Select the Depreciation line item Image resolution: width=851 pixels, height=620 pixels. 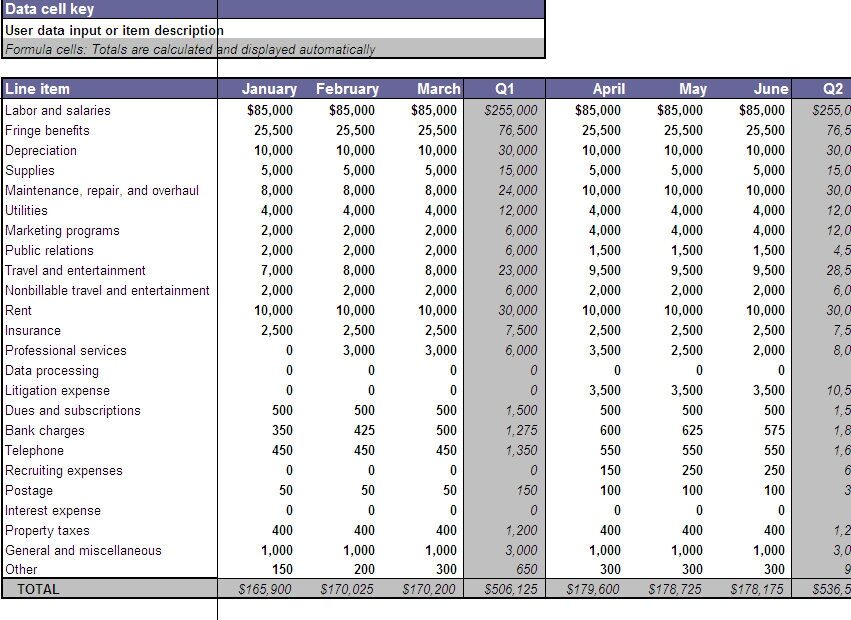point(42,150)
